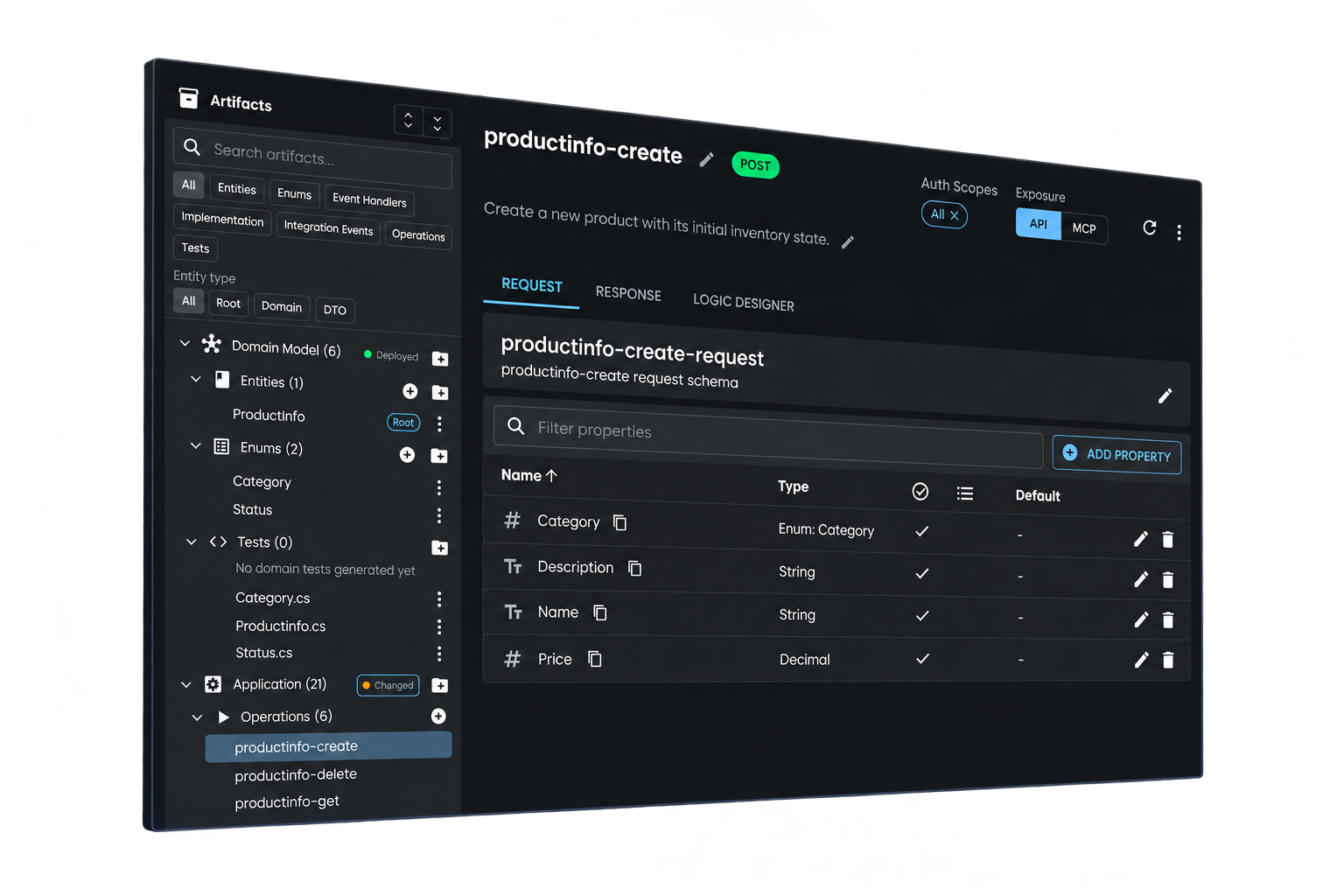
Task: Add folder to Domain Model
Action: click(x=440, y=359)
